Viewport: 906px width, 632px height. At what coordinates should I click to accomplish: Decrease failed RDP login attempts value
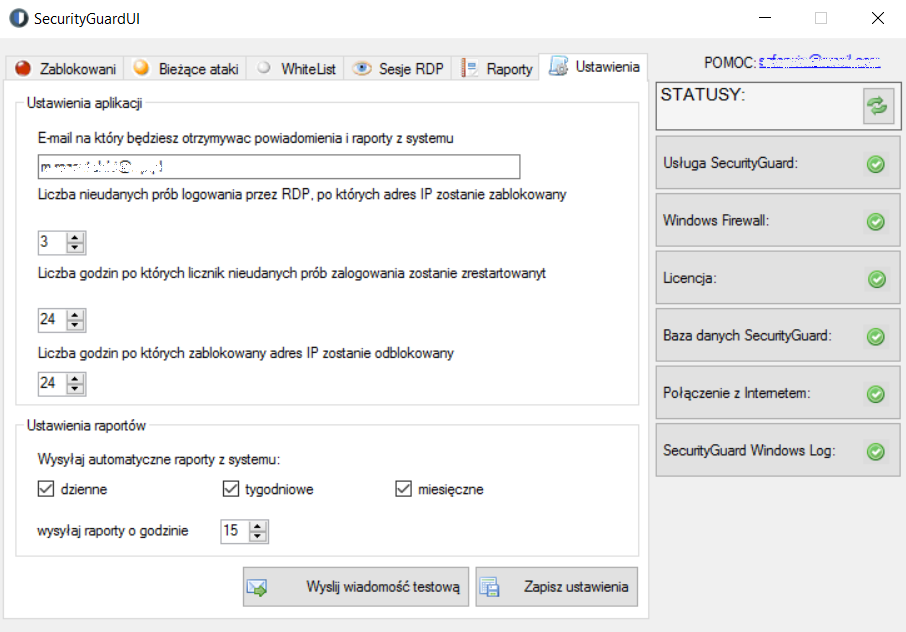click(75, 248)
